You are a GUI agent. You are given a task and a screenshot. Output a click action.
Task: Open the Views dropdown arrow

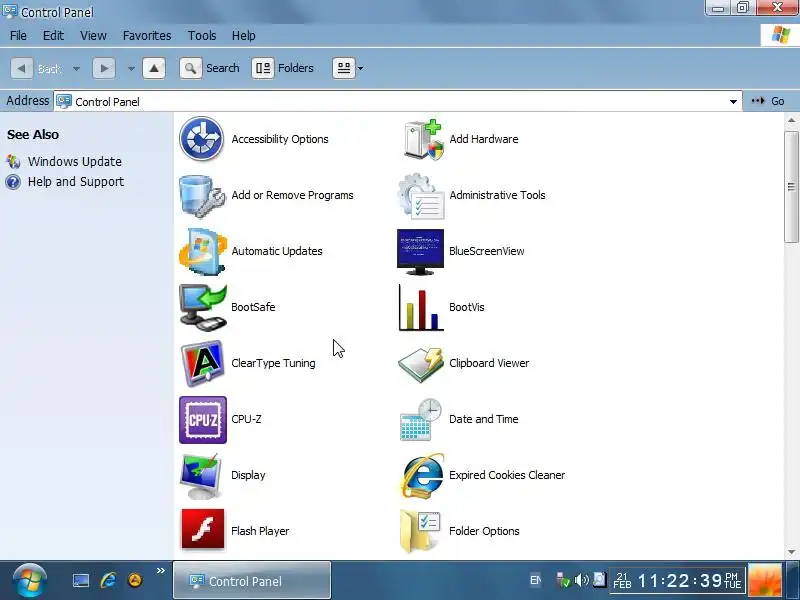point(360,68)
